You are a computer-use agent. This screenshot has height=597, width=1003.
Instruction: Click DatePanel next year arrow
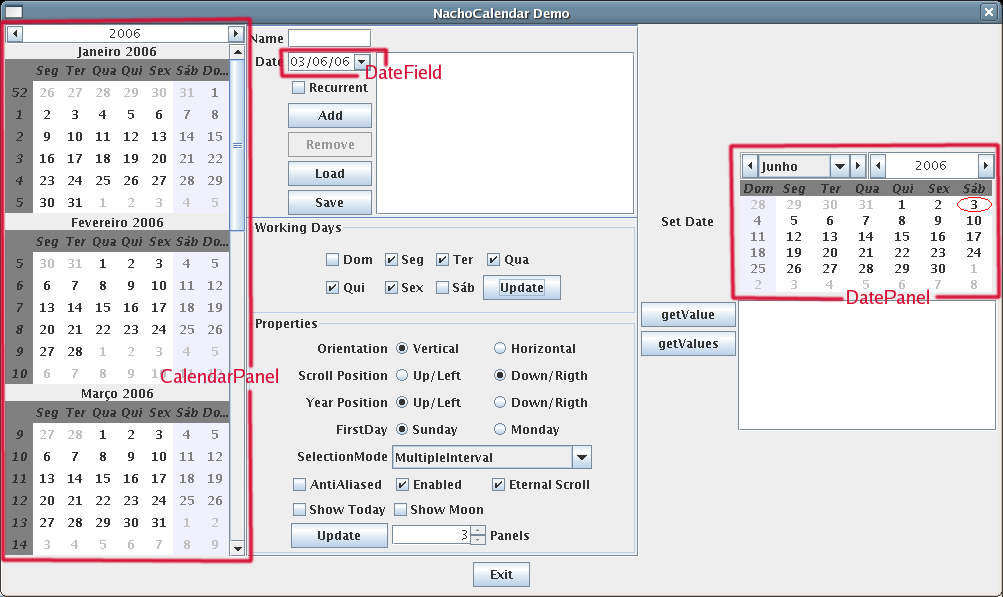pos(985,166)
